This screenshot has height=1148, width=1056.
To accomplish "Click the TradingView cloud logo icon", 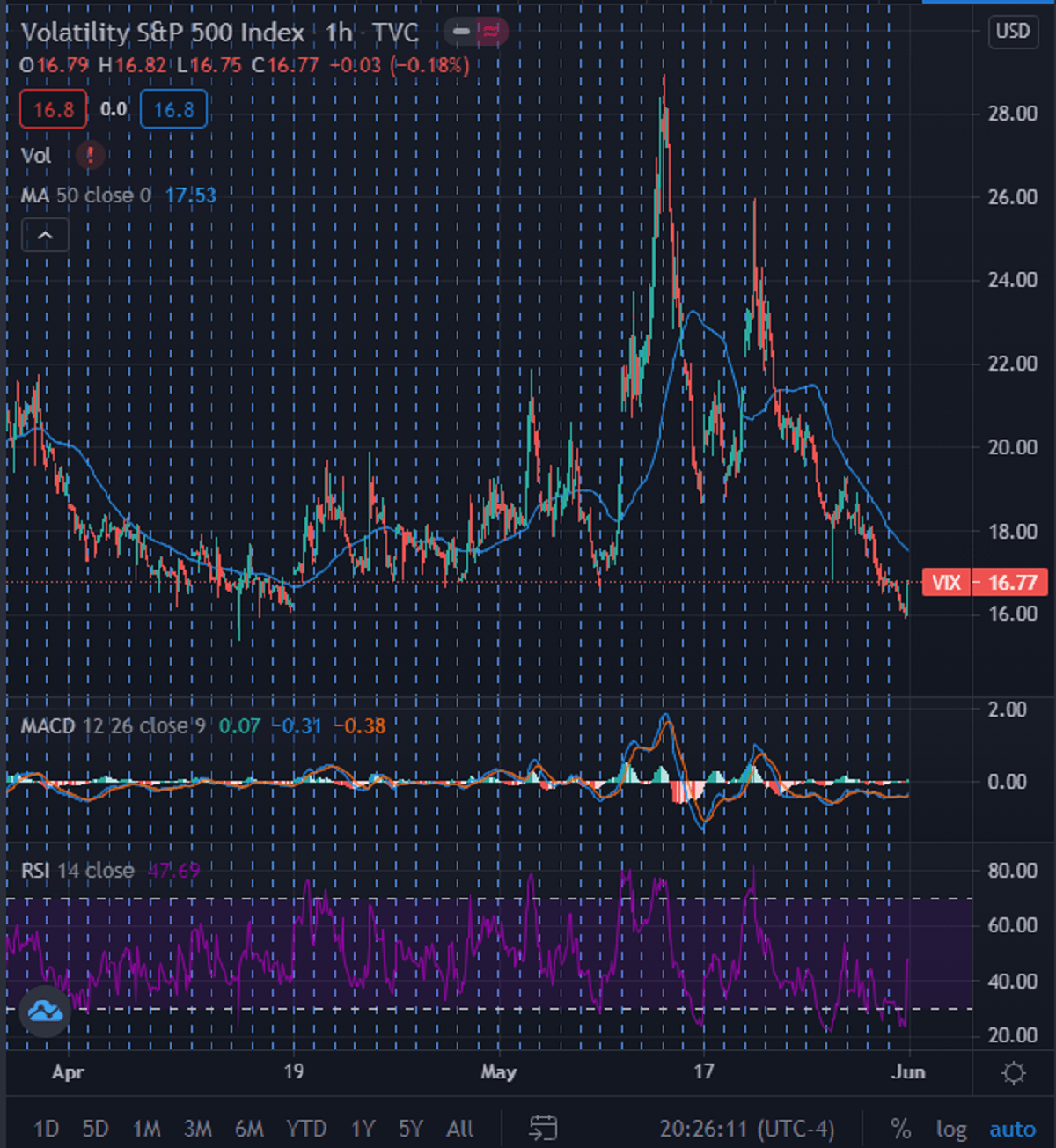I will [x=45, y=1011].
